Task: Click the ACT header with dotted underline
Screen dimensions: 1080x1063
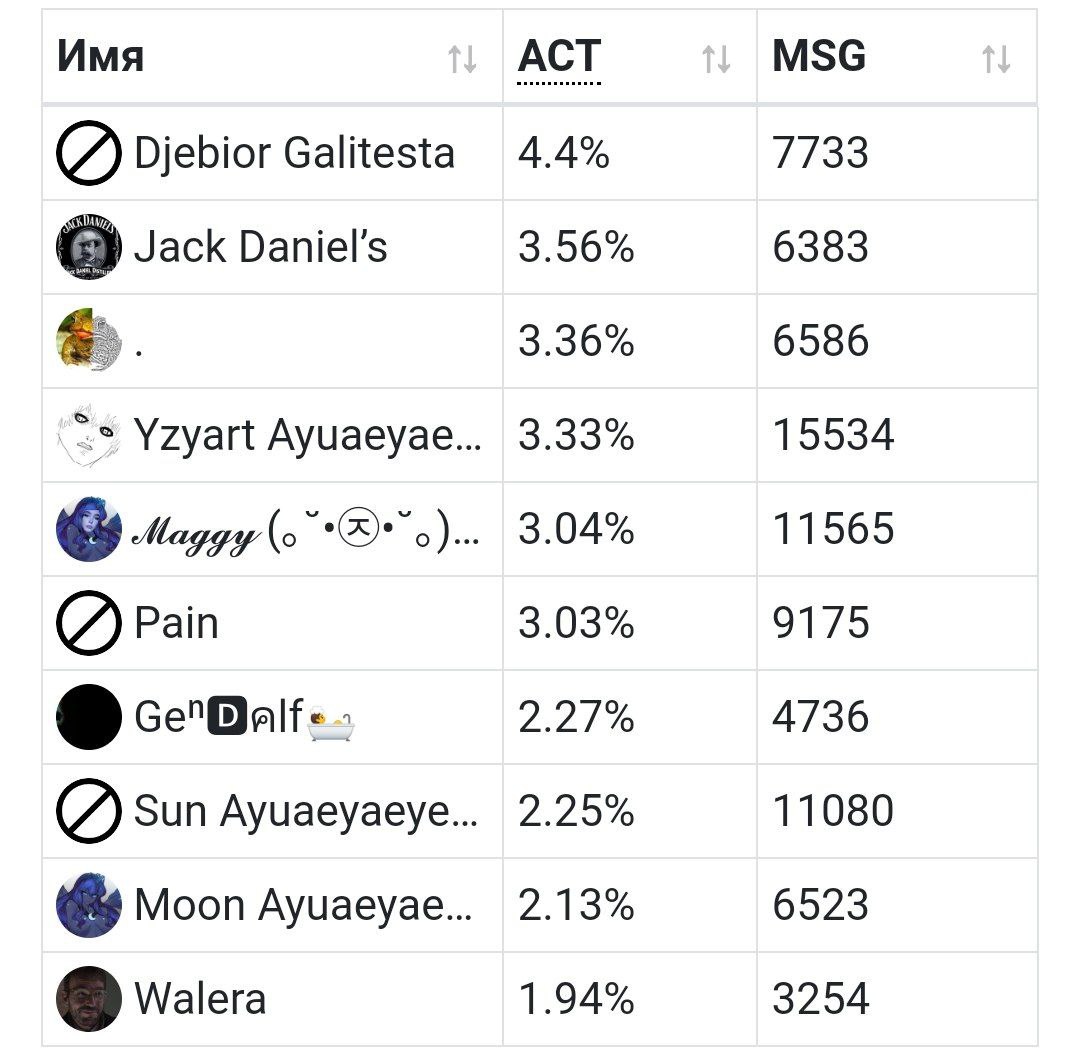Action: (x=559, y=56)
